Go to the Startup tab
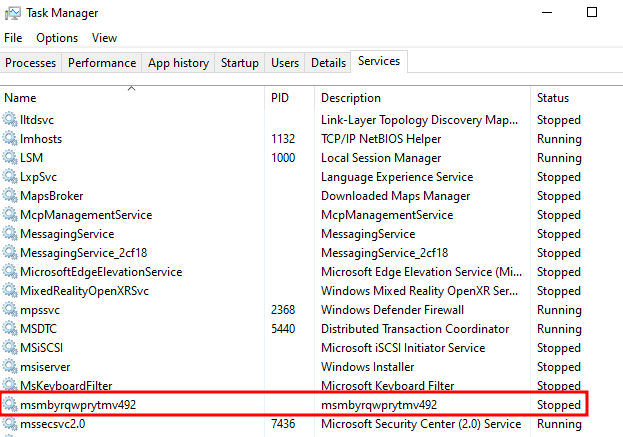 point(240,63)
